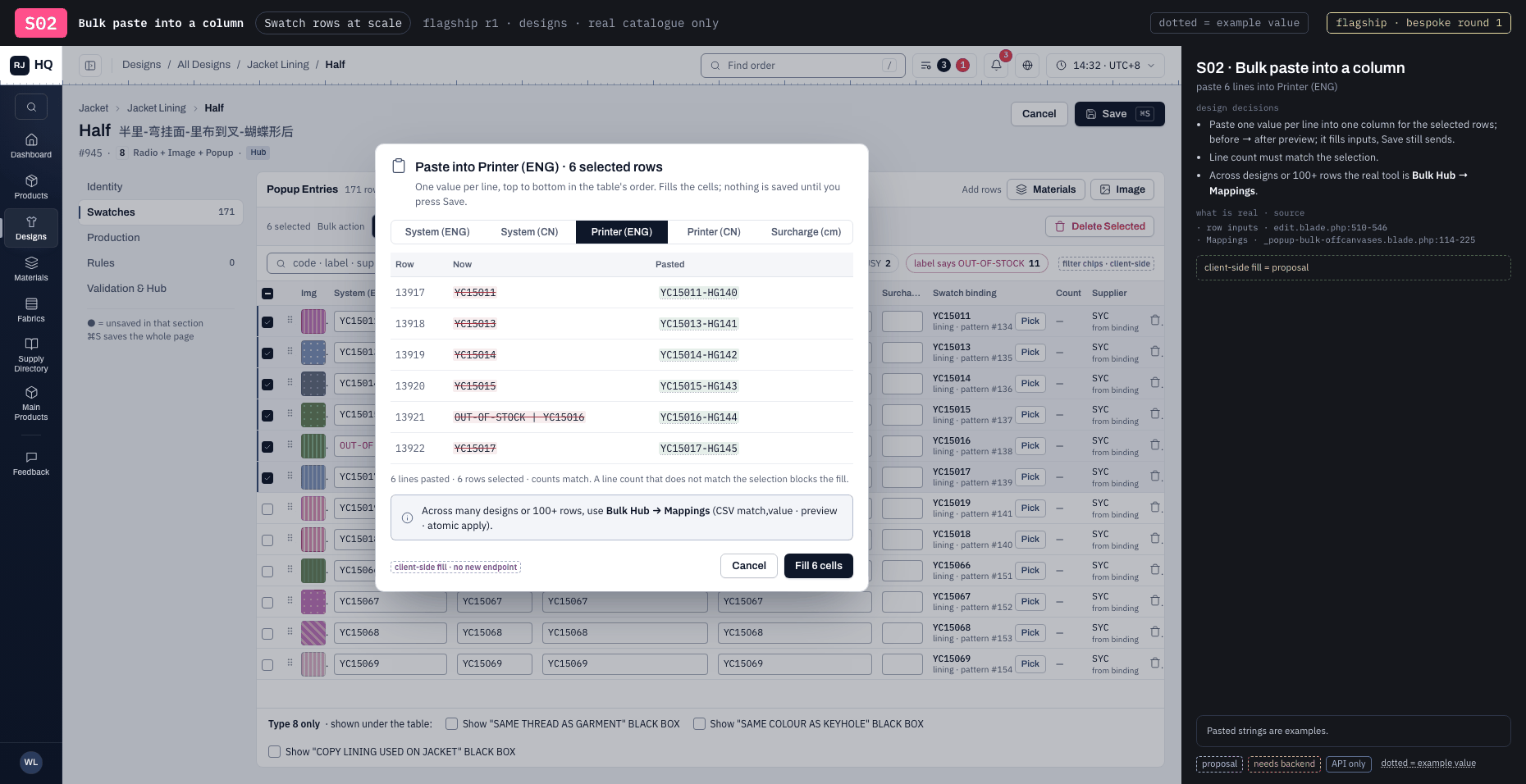This screenshot has width=1526, height=784.
Task: Open Add rows Image button
Action: [1122, 189]
